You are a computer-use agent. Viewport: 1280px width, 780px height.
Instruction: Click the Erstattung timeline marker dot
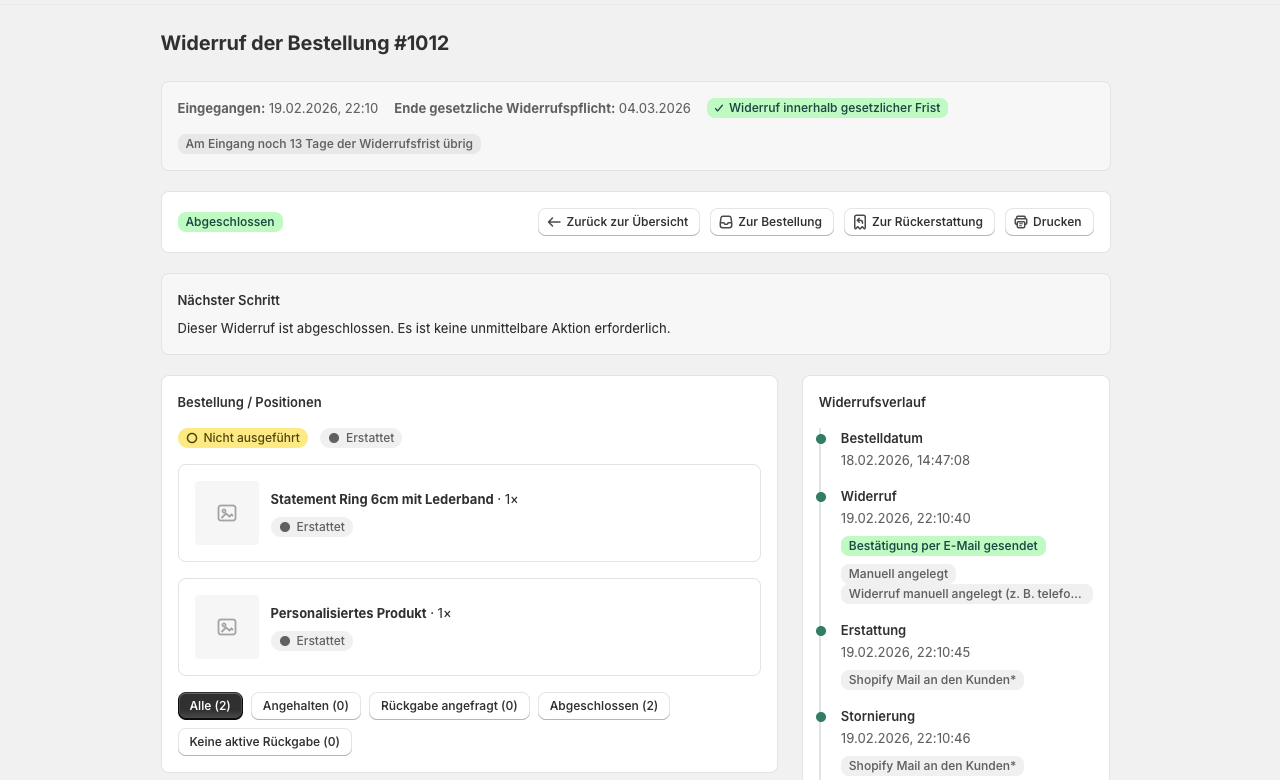click(x=821, y=631)
